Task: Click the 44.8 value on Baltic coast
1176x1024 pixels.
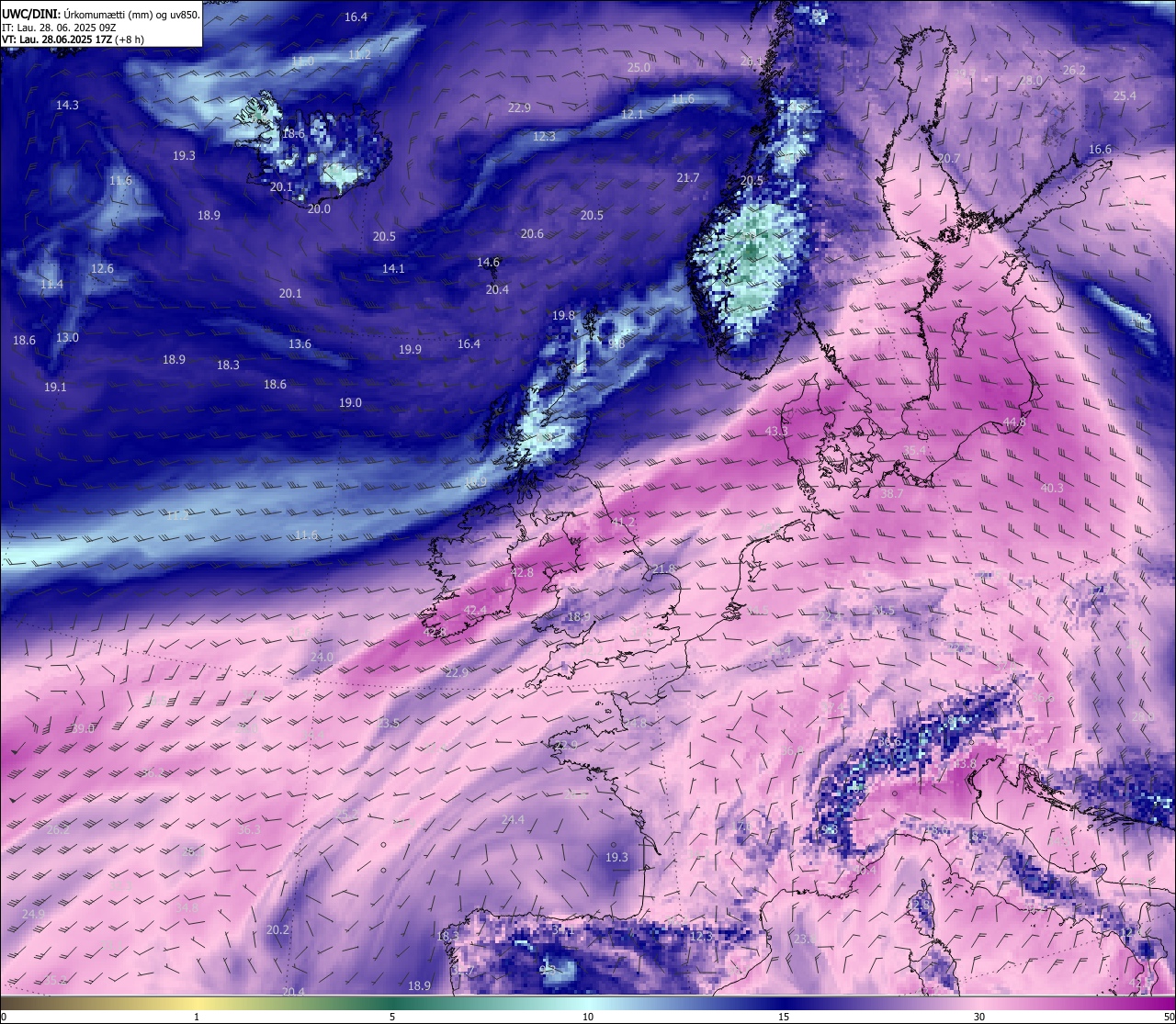Action: tap(1014, 422)
